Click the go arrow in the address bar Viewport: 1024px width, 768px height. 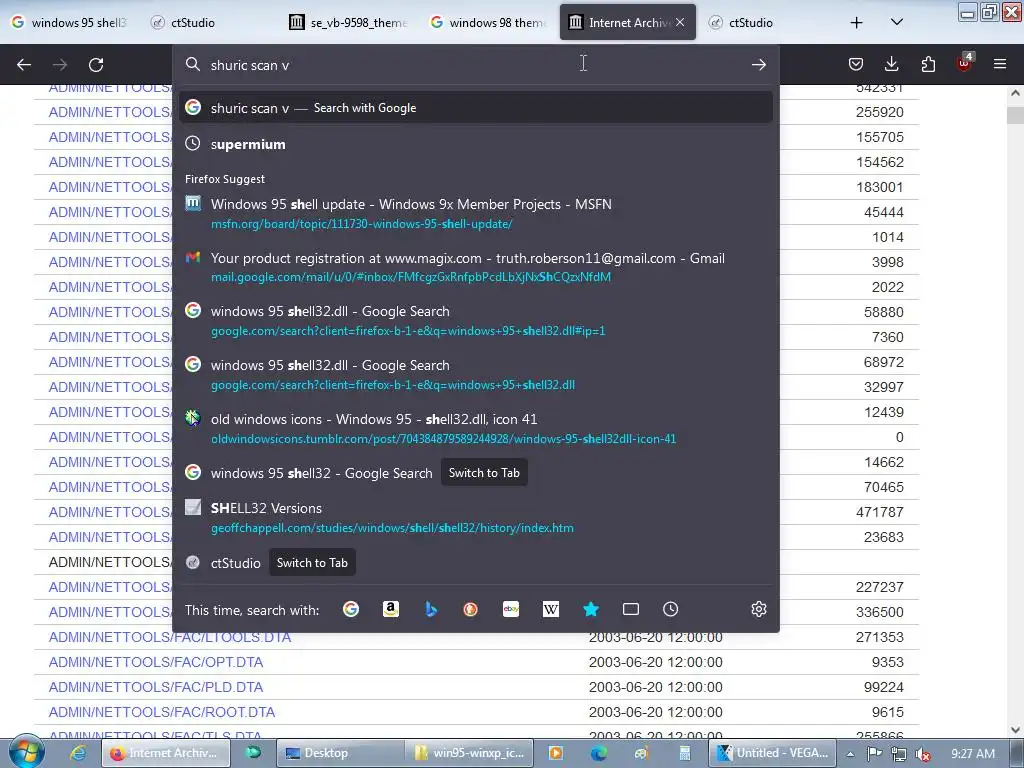coord(758,64)
